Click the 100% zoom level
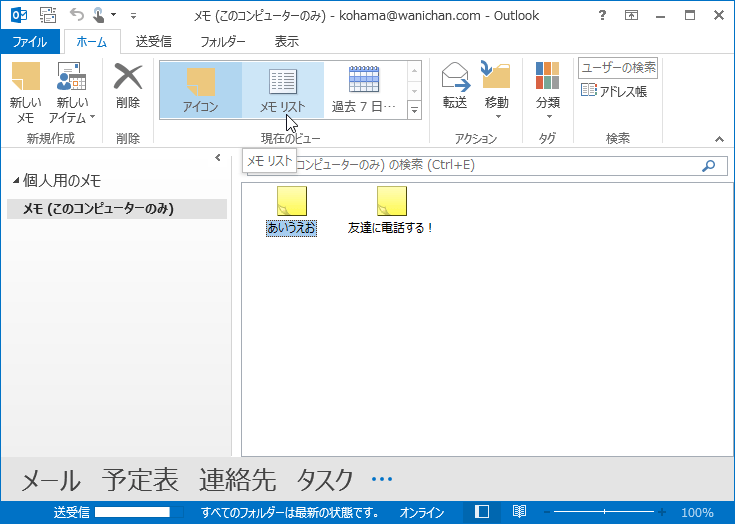The width and height of the screenshot is (735, 524). [698, 512]
